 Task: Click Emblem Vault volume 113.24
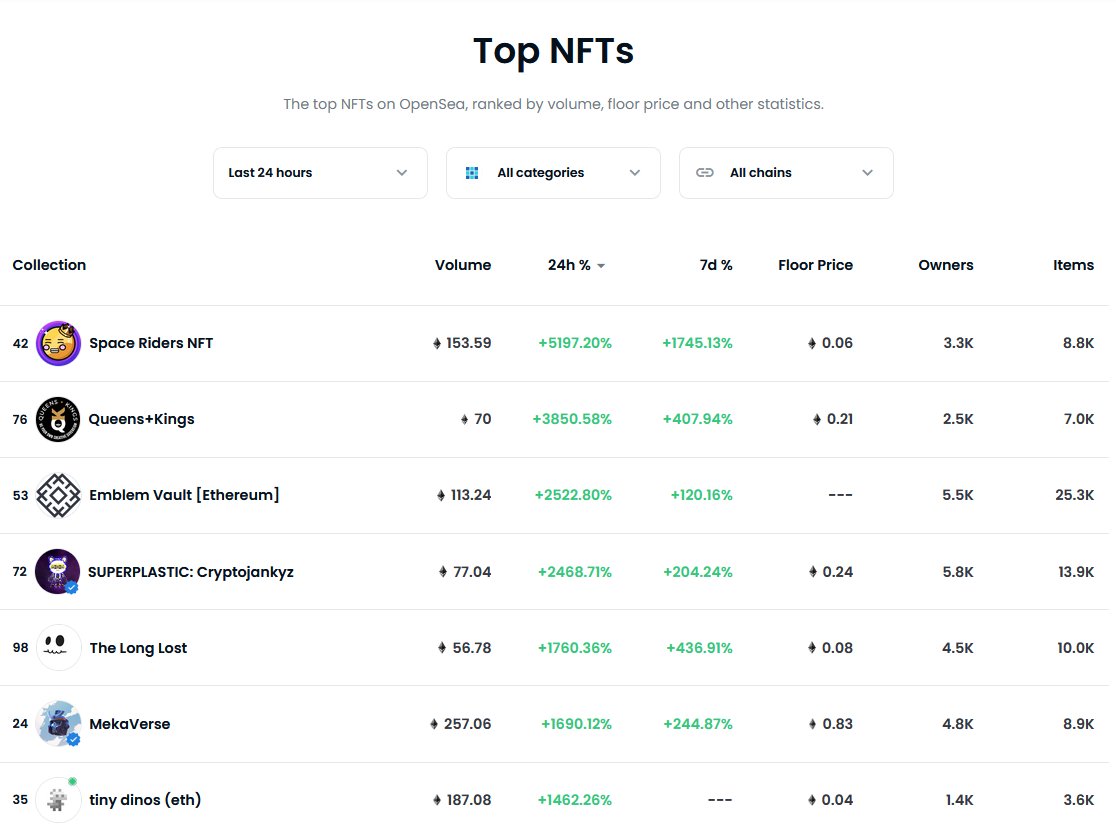click(470, 495)
